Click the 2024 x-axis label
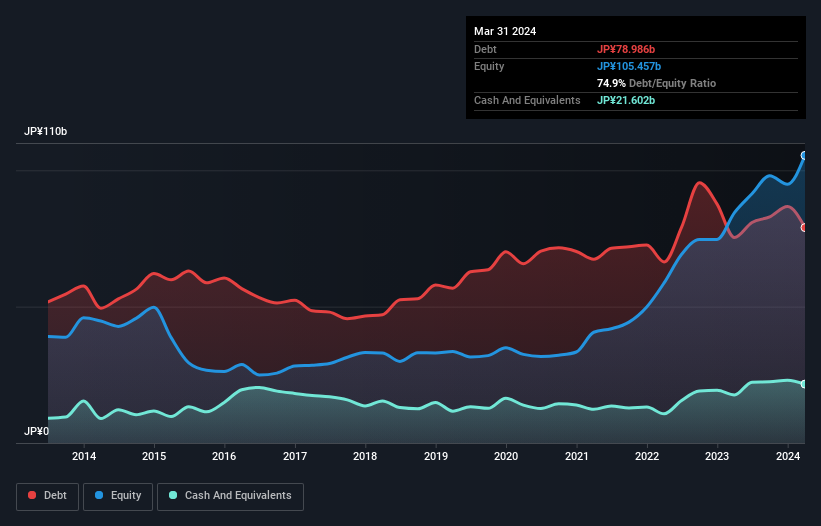821x526 pixels. (x=788, y=456)
